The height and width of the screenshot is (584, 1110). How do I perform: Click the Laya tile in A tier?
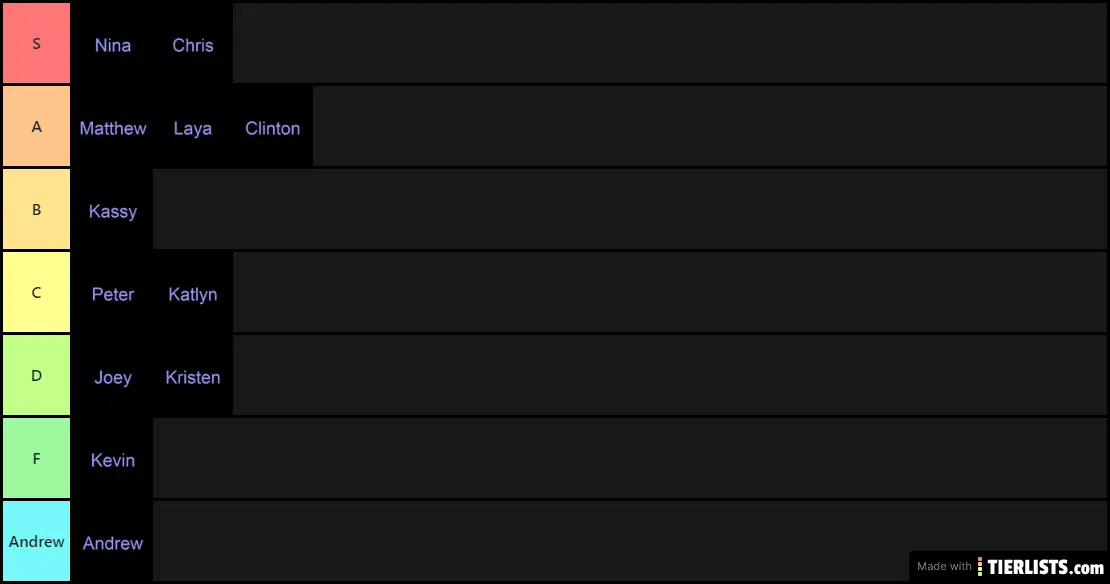tap(193, 126)
